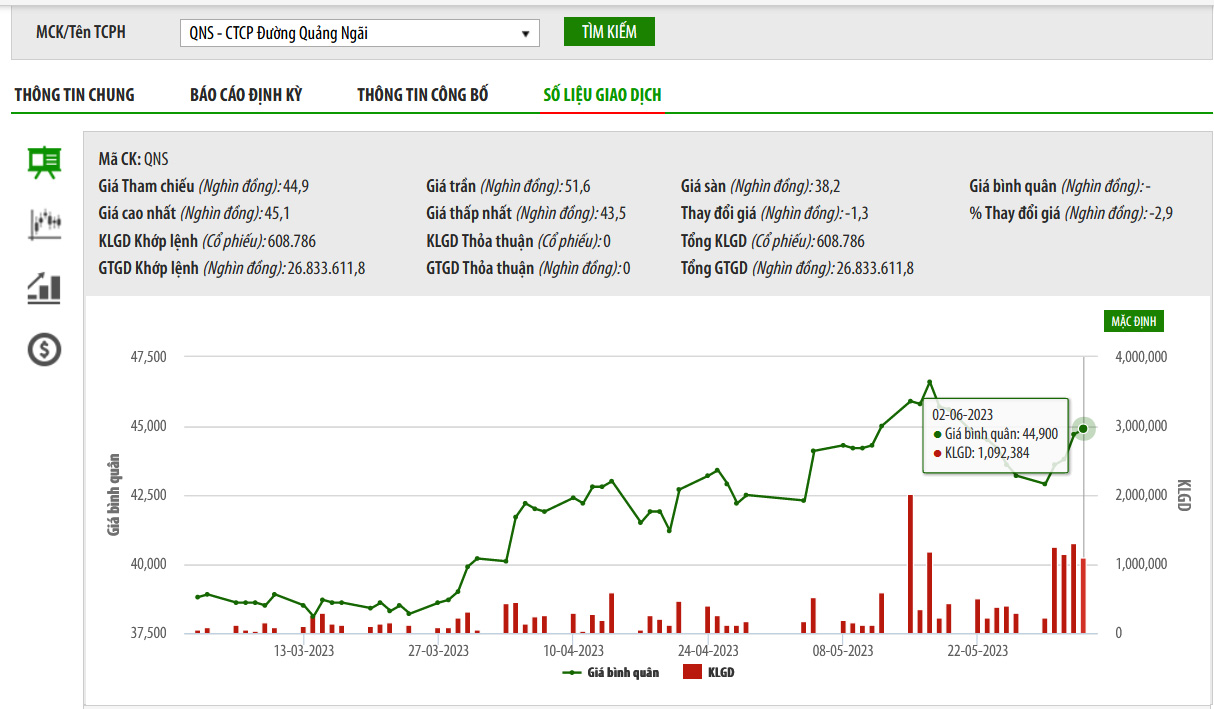Click the MẶC ĐỊNH reset button

point(1133,322)
